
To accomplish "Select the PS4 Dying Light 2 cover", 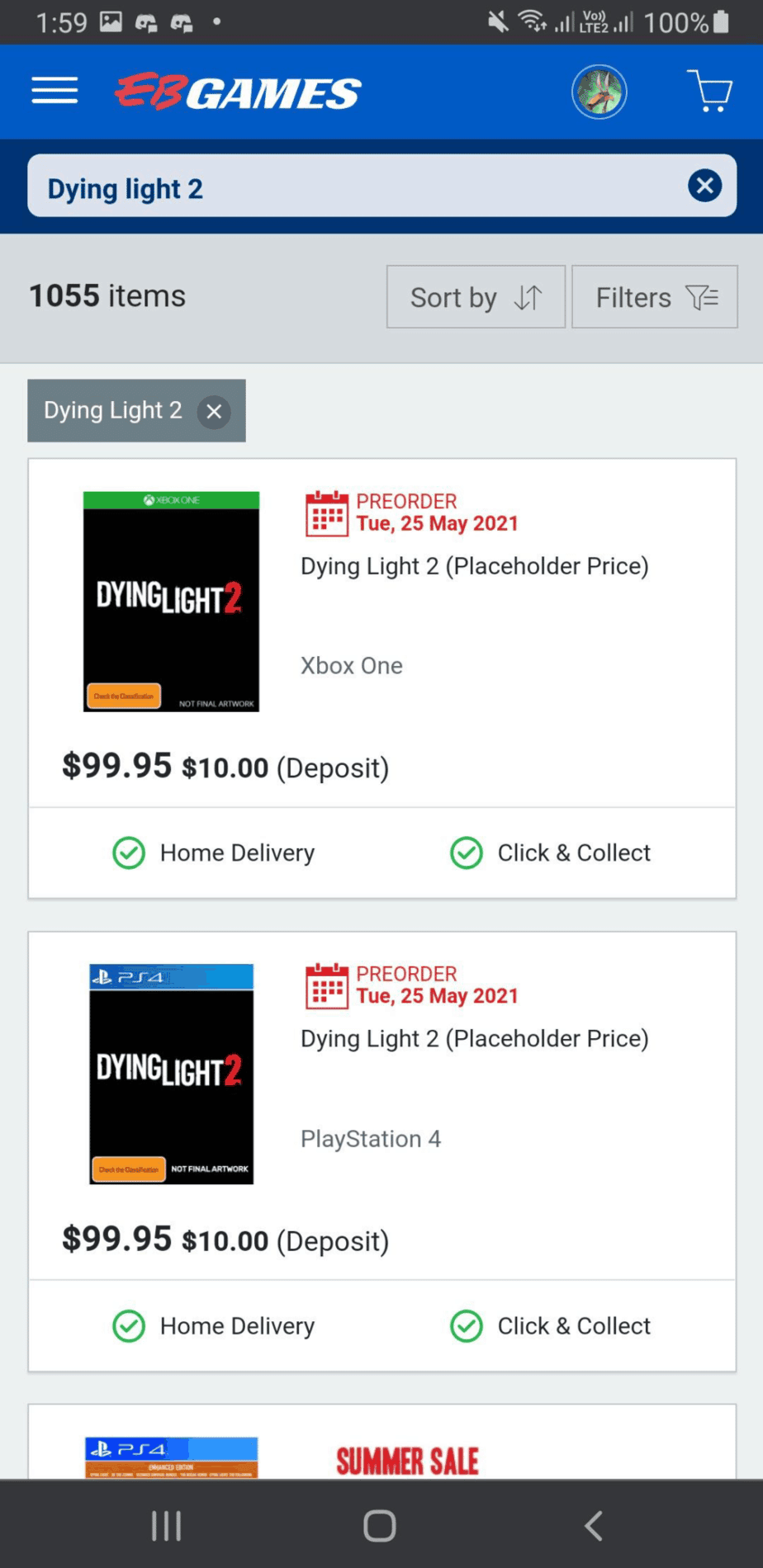I will point(171,1074).
